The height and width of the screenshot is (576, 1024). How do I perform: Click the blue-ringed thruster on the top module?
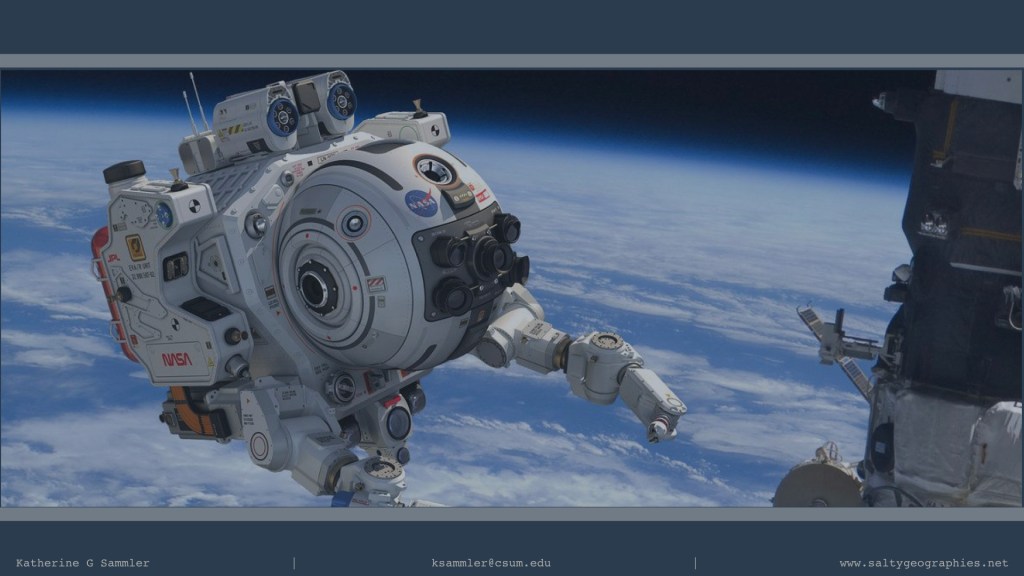(282, 116)
